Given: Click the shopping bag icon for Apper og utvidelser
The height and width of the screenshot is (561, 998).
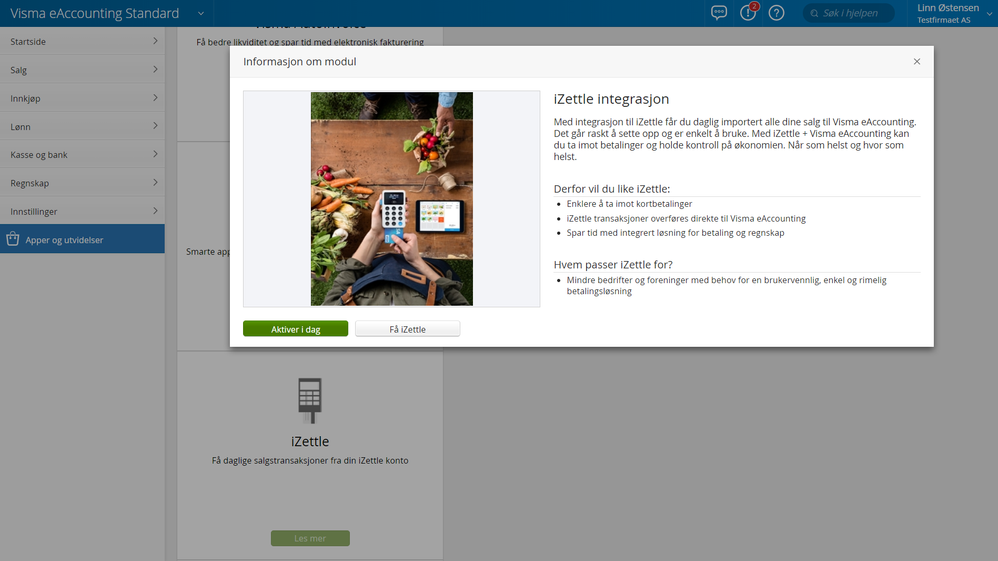Looking at the screenshot, I should click(x=13, y=239).
